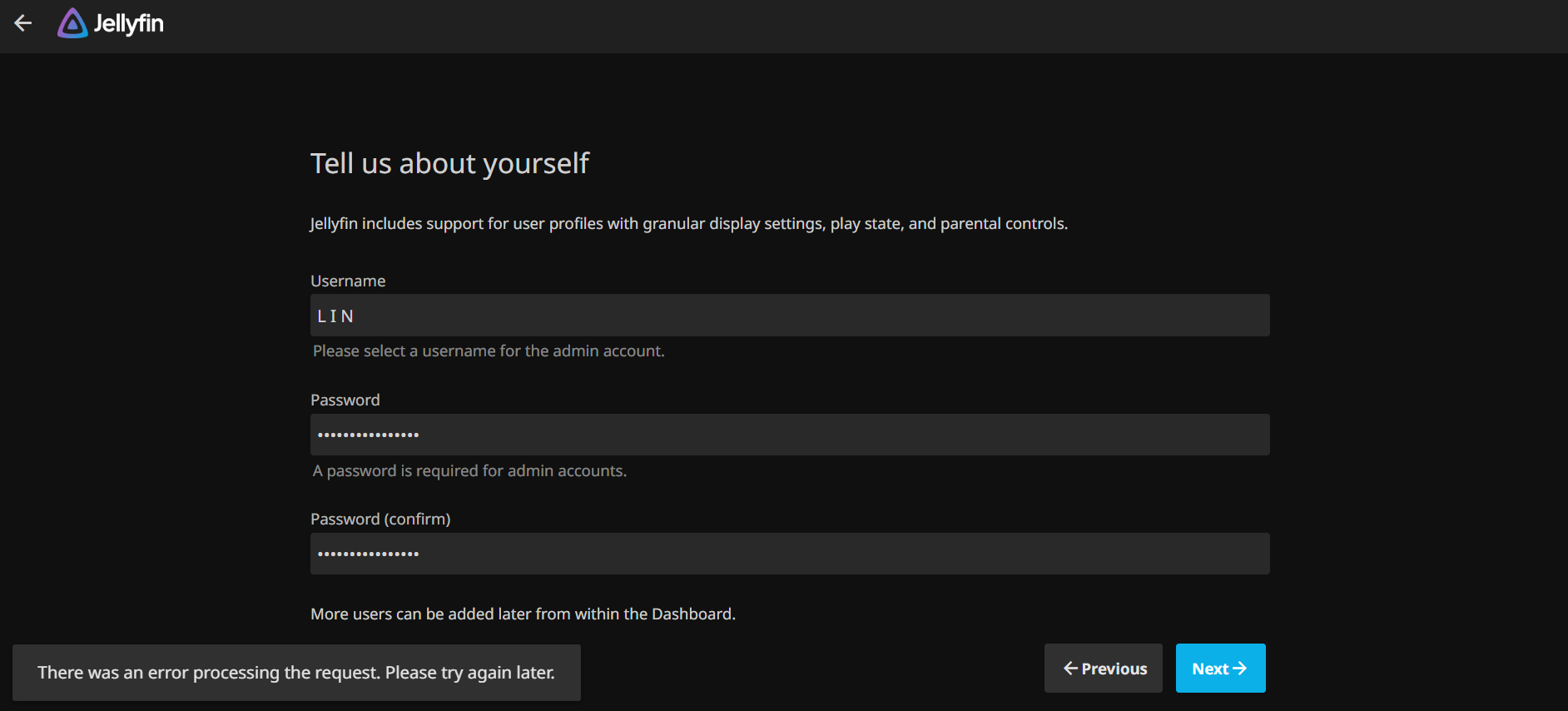Screen dimensions: 1568x711
Task: Click the "A password is required" hint text
Action: pyautogui.click(x=469, y=471)
